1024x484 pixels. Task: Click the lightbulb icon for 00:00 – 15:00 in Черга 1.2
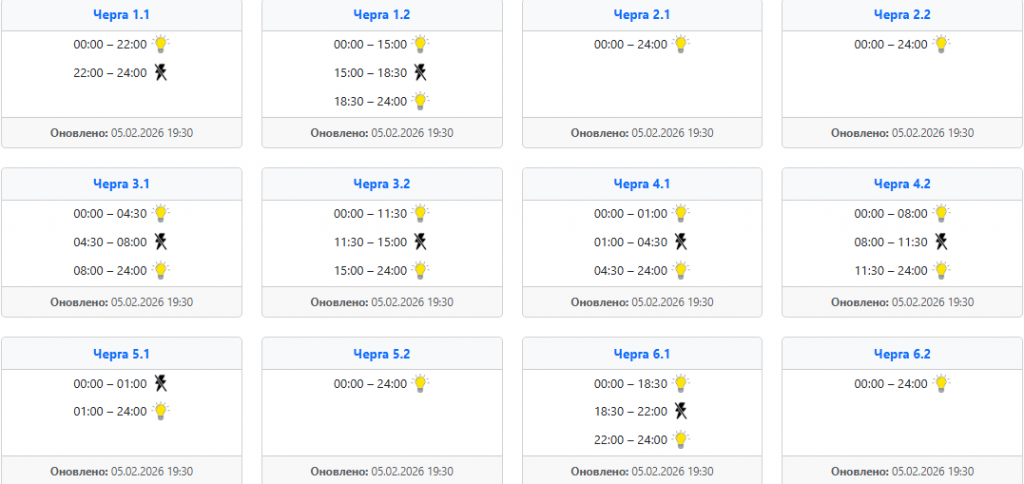tap(421, 44)
